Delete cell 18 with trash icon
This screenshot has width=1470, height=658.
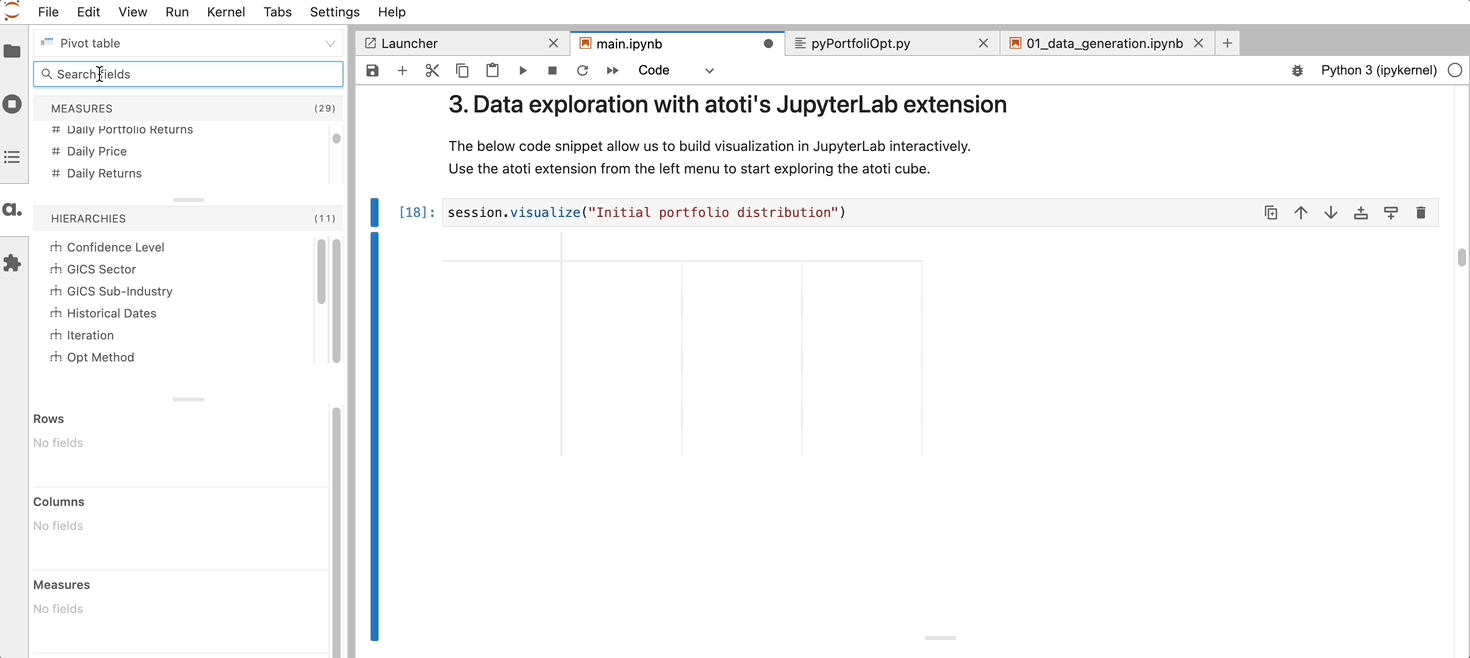(1421, 212)
